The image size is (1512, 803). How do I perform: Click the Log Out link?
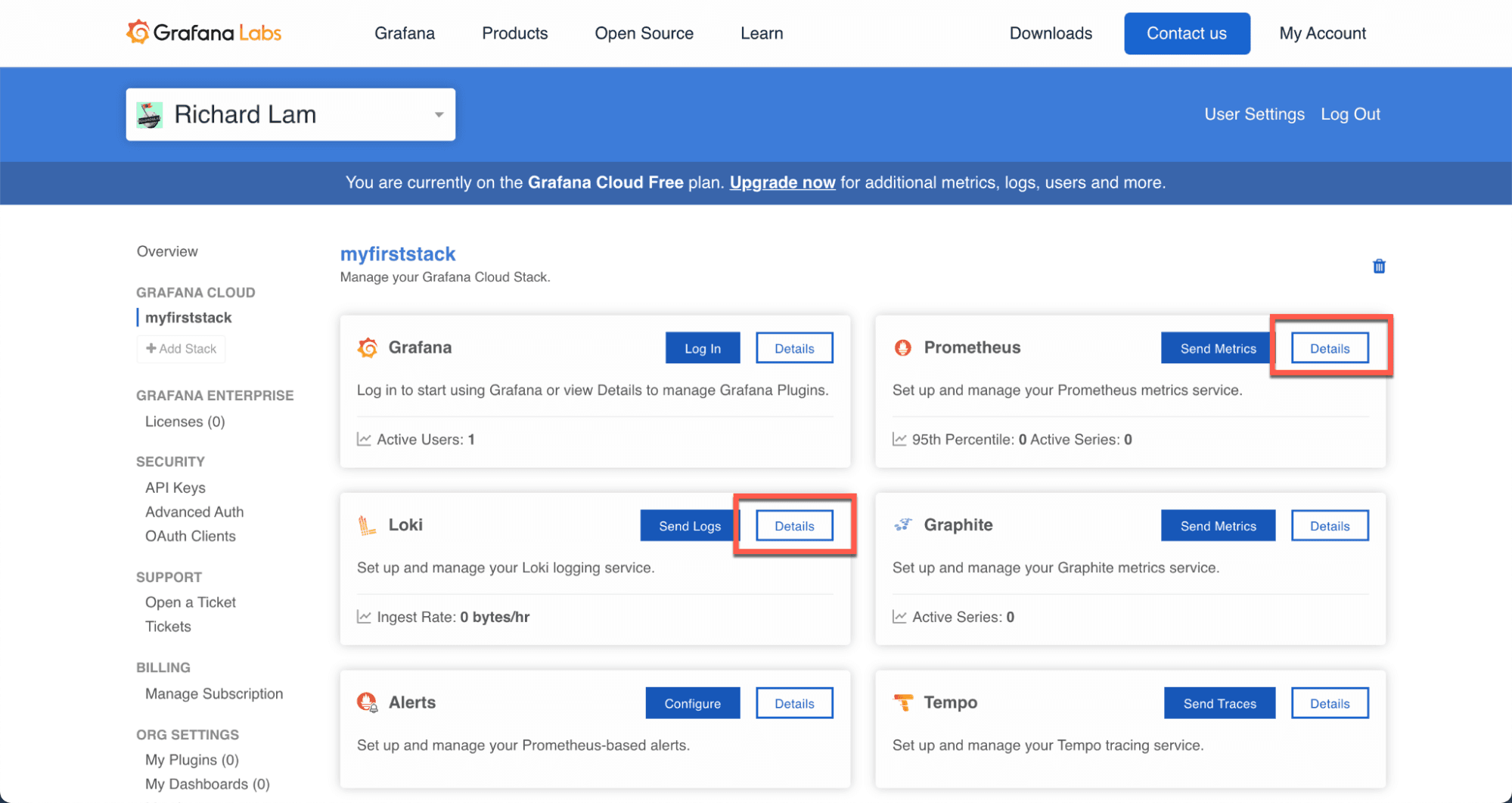(1350, 114)
